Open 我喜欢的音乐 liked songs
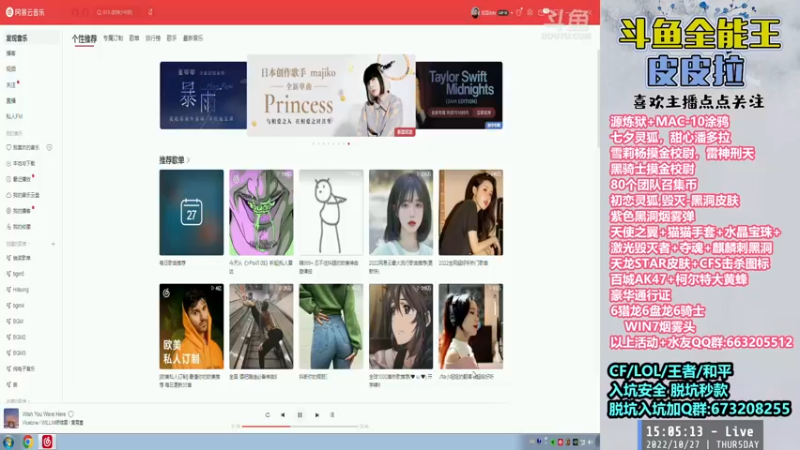 click(23, 147)
